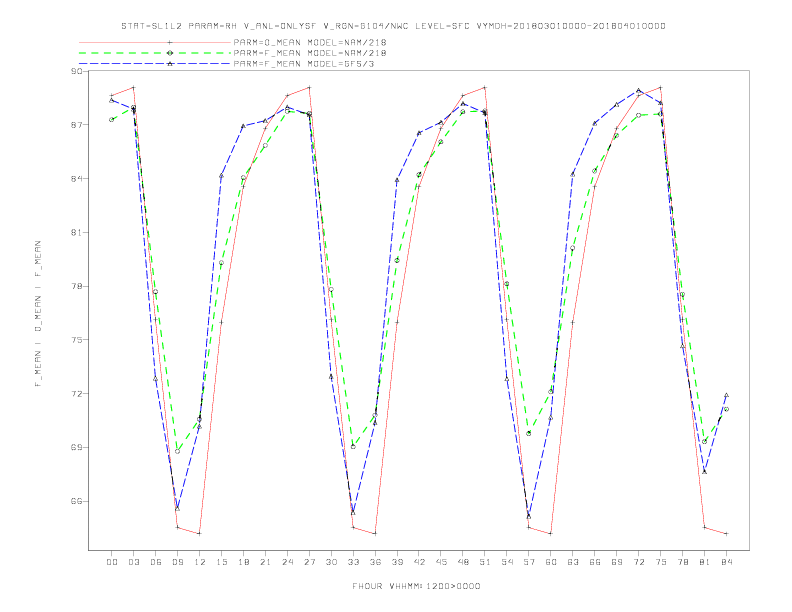This screenshot has height=612, width=792.
Task: Click x-axis forecast hour label 33
Action: click(x=353, y=562)
